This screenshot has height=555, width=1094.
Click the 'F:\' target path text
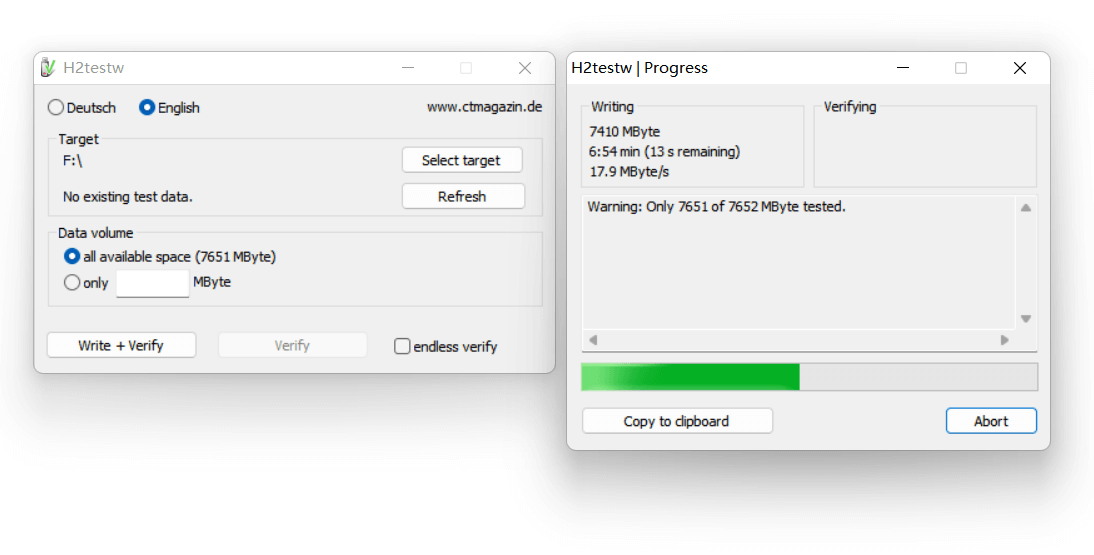click(73, 161)
